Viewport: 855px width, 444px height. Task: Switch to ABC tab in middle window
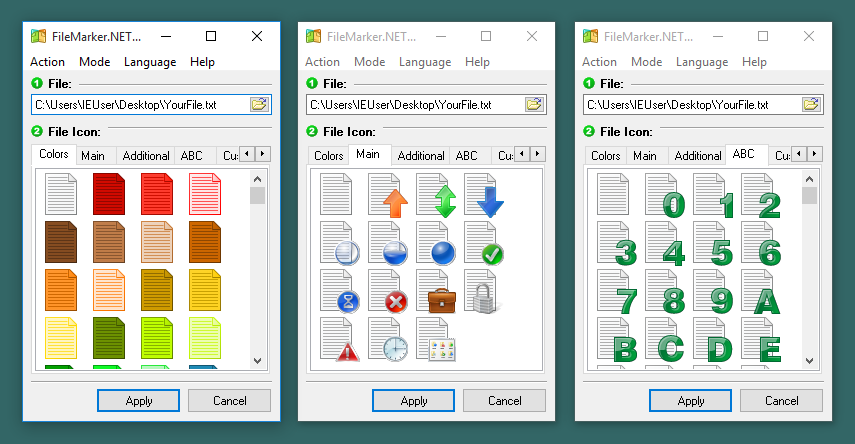point(466,156)
